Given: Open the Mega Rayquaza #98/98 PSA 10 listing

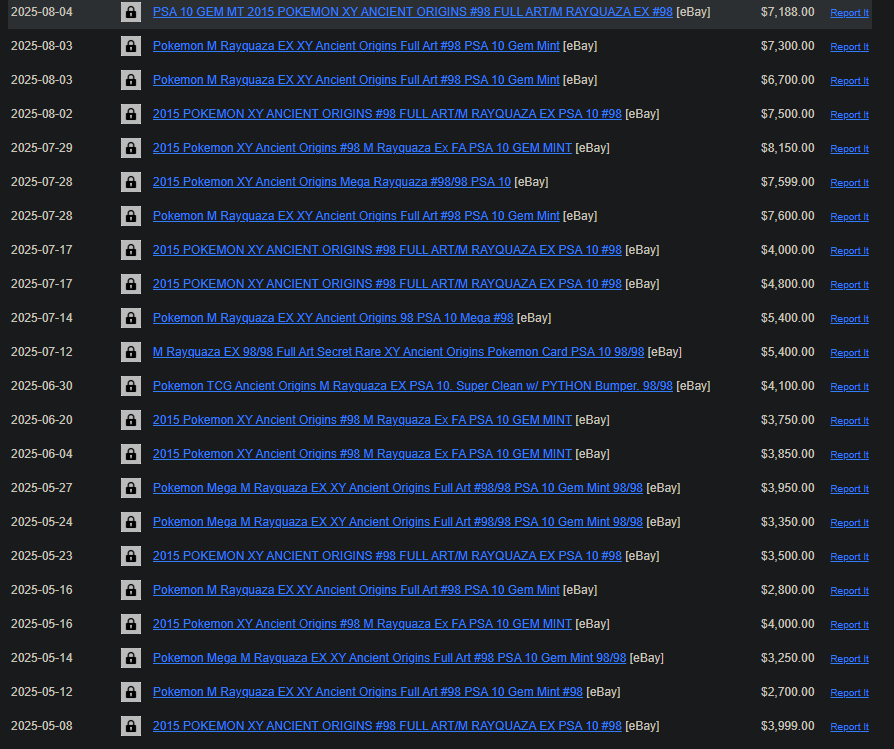Looking at the screenshot, I should tap(332, 182).
